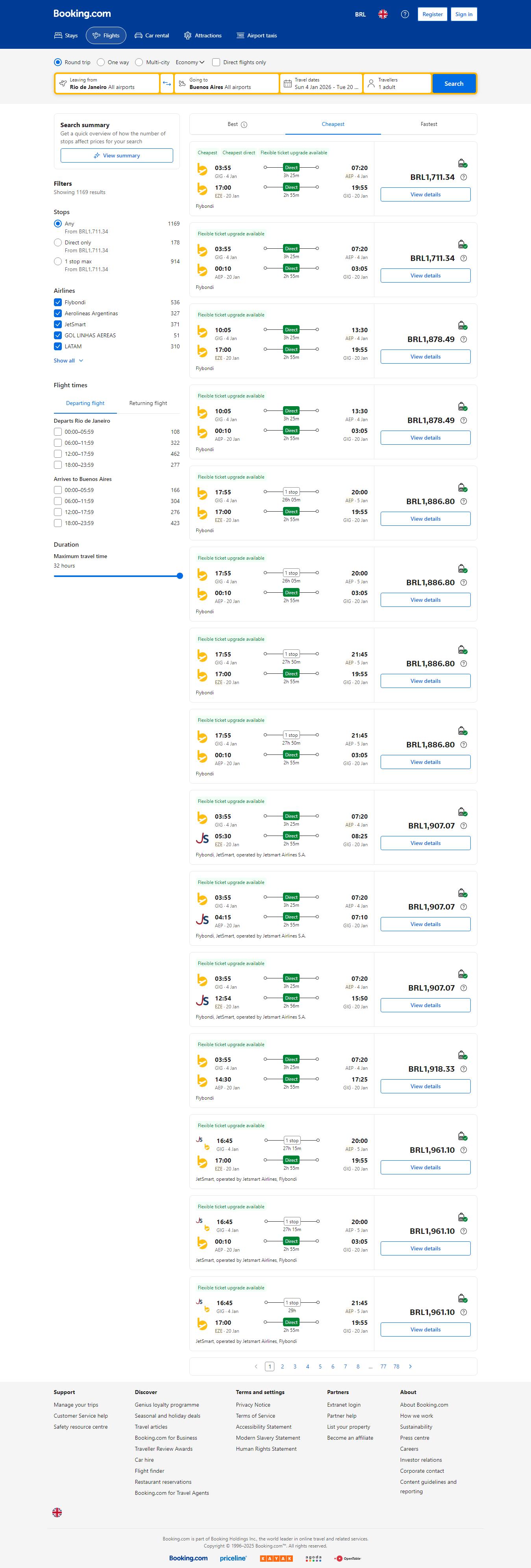The height and width of the screenshot is (1568, 531).
Task: Expand the airlines list with Show all
Action: point(68,361)
